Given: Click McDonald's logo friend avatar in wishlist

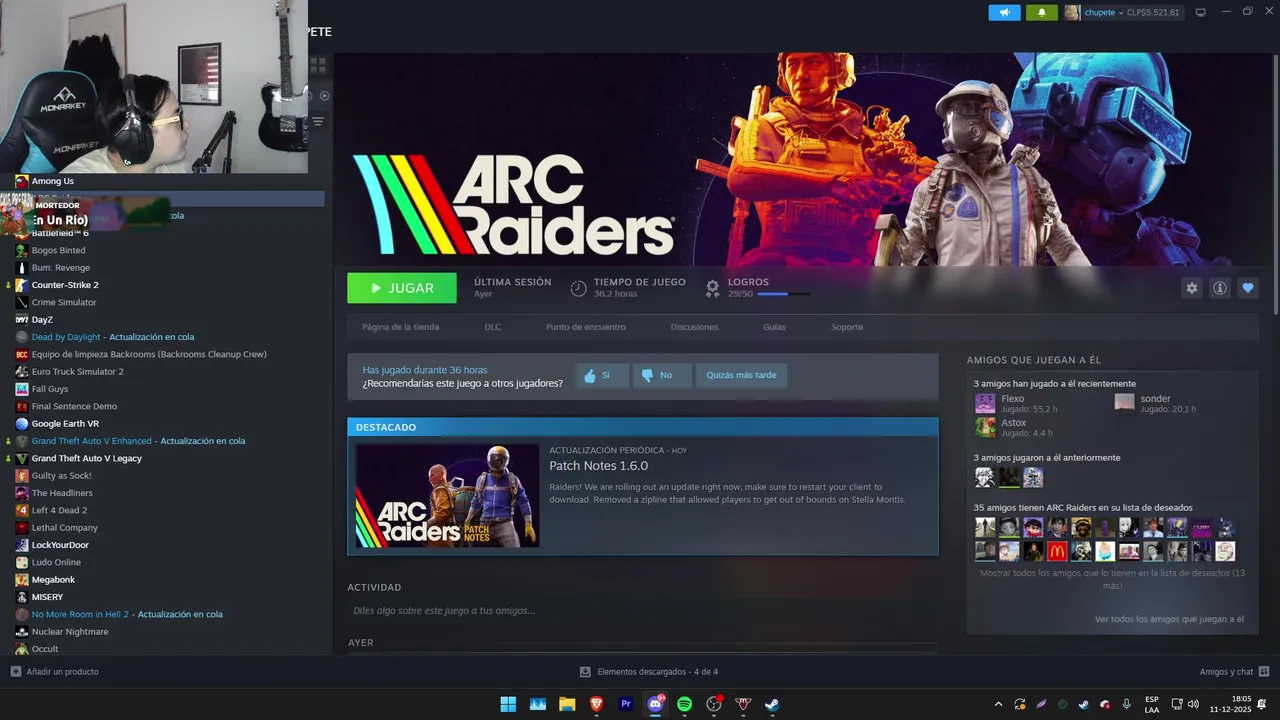Looking at the screenshot, I should [1057, 551].
